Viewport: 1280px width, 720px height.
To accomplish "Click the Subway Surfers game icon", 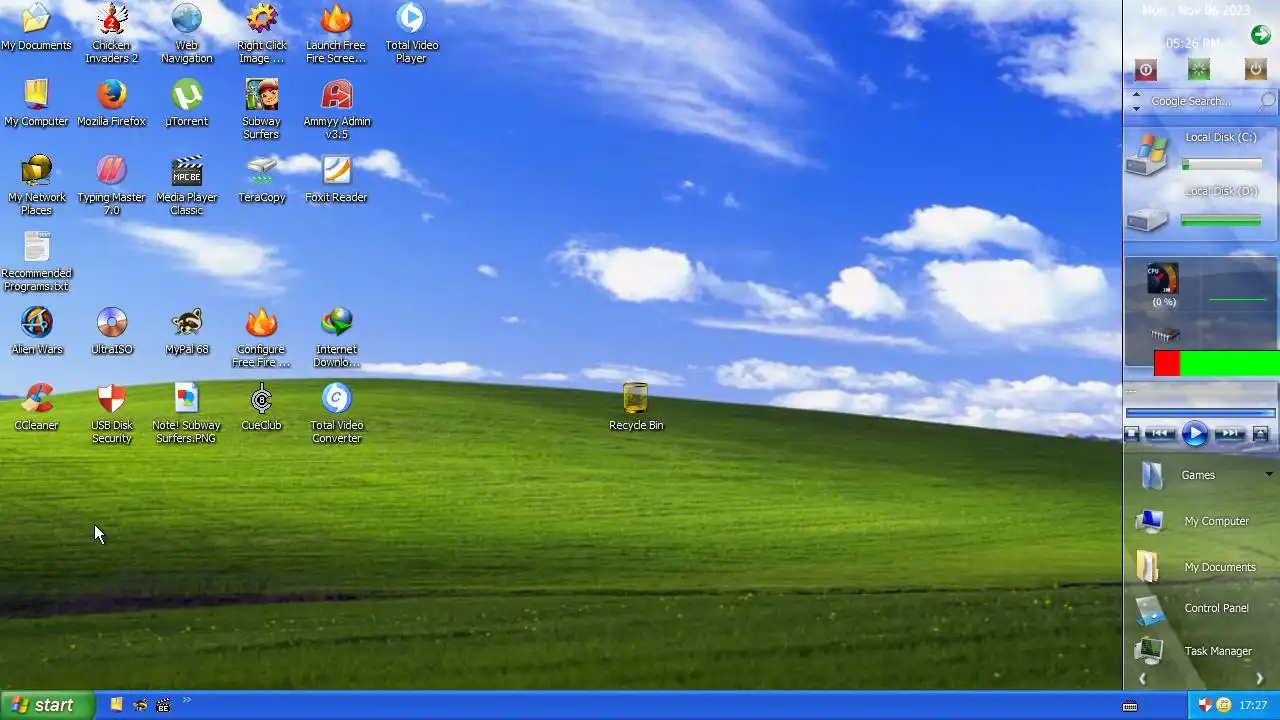I will (261, 109).
